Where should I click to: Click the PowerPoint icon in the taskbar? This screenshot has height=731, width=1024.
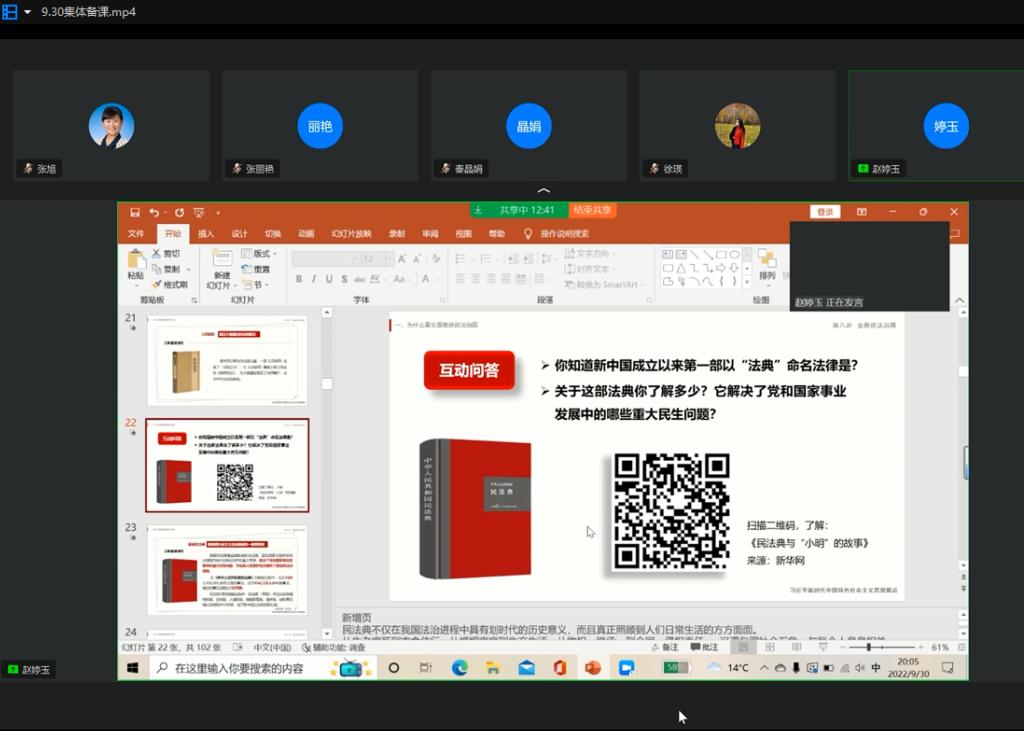tap(593, 668)
